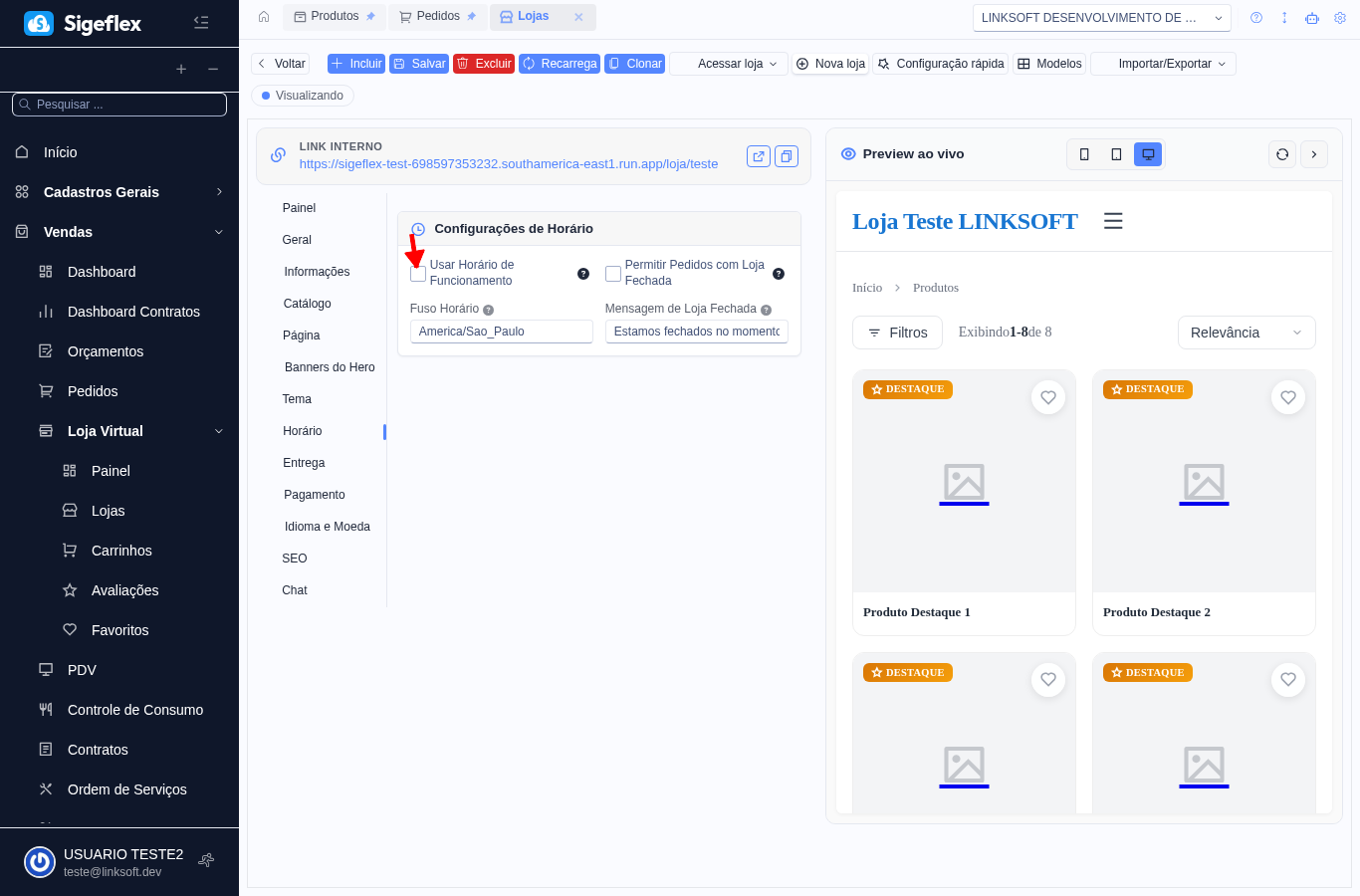Collapse the sidebar with the menu-fold icon
Viewport: 1360px width, 896px height.
(x=201, y=22)
